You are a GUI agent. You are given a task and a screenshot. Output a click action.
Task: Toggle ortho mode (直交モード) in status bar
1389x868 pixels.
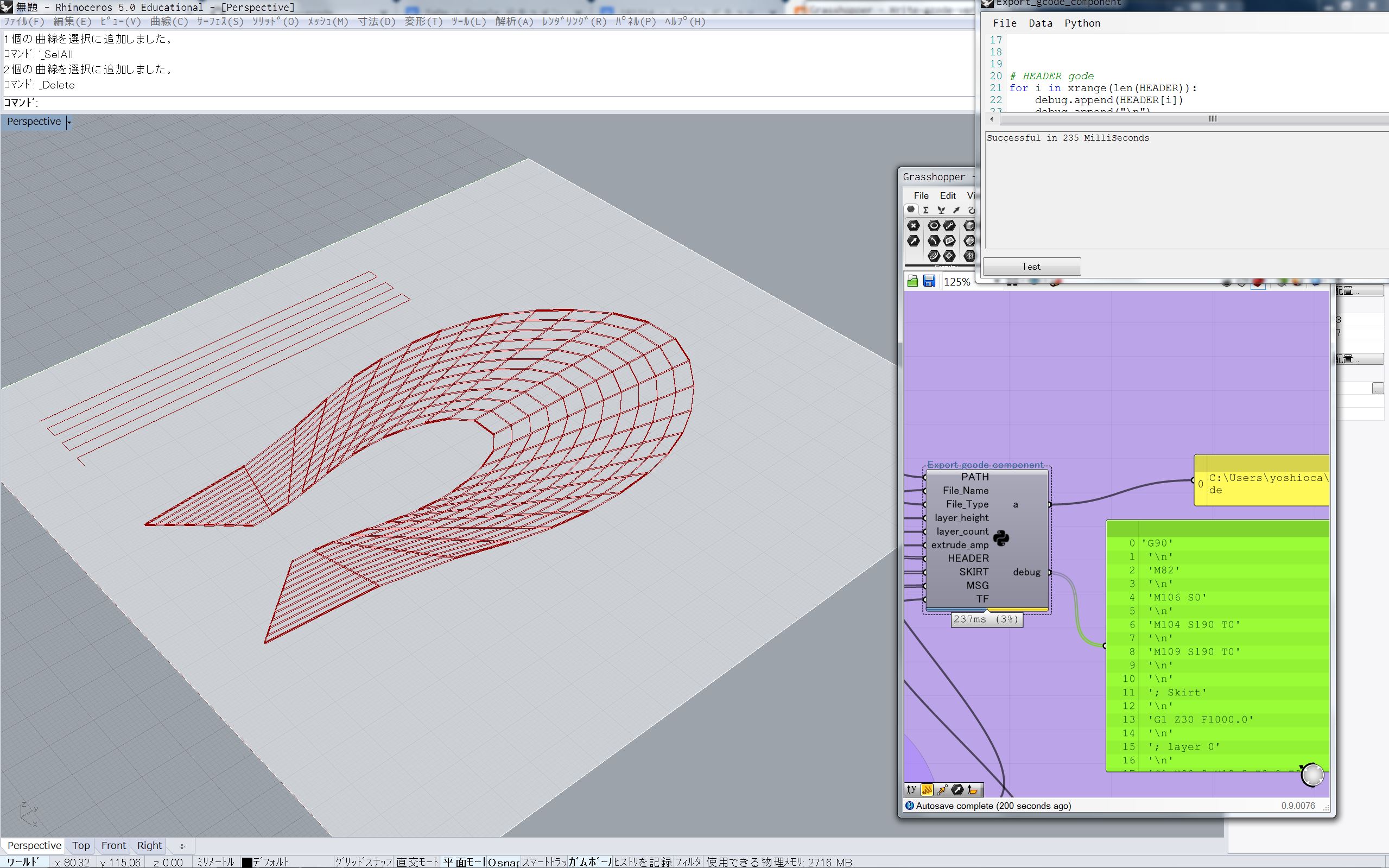tap(417, 861)
